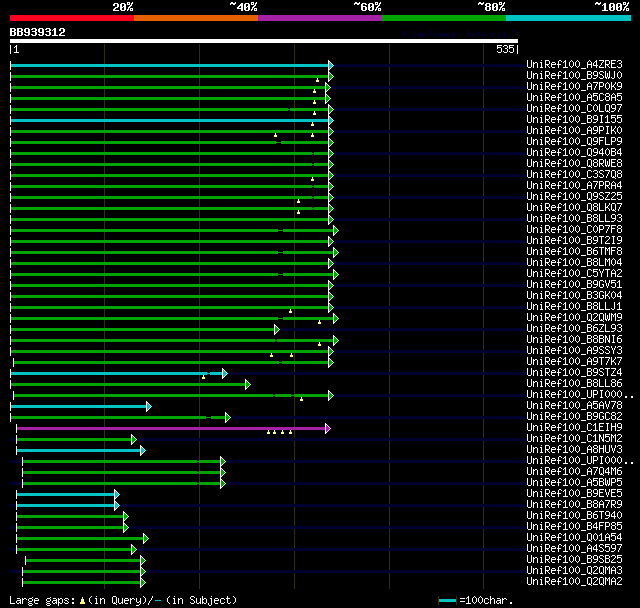Click label UniRef100_C5YTA2
Viewport: 640px width, 608px height.
pyautogui.click(x=574, y=274)
